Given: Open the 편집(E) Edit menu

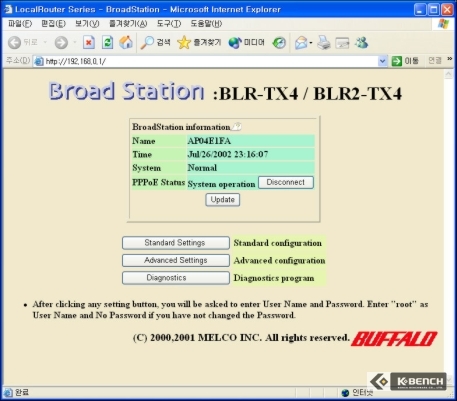Looking at the screenshot, I should (53, 24).
